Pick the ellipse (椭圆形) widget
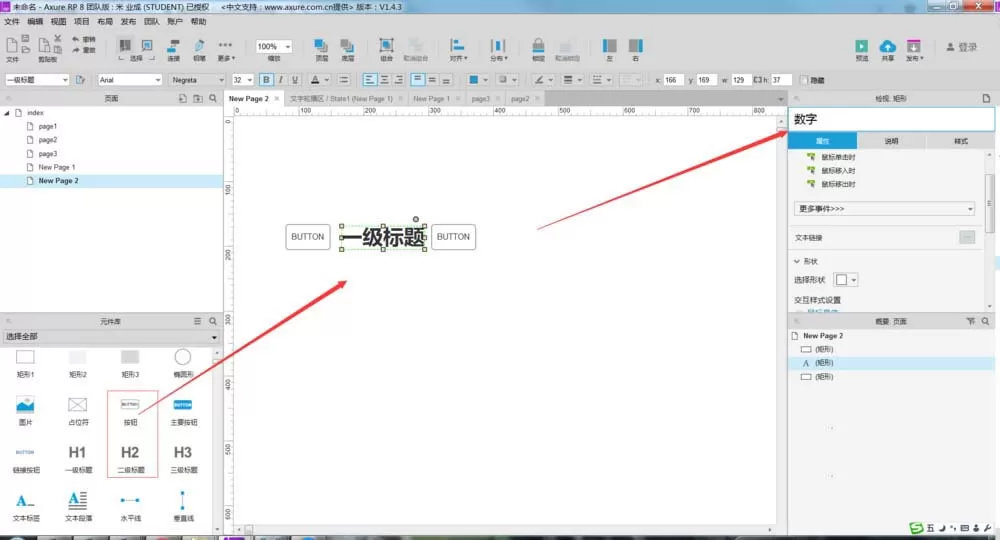This screenshot has width=1000, height=540. 183,363
